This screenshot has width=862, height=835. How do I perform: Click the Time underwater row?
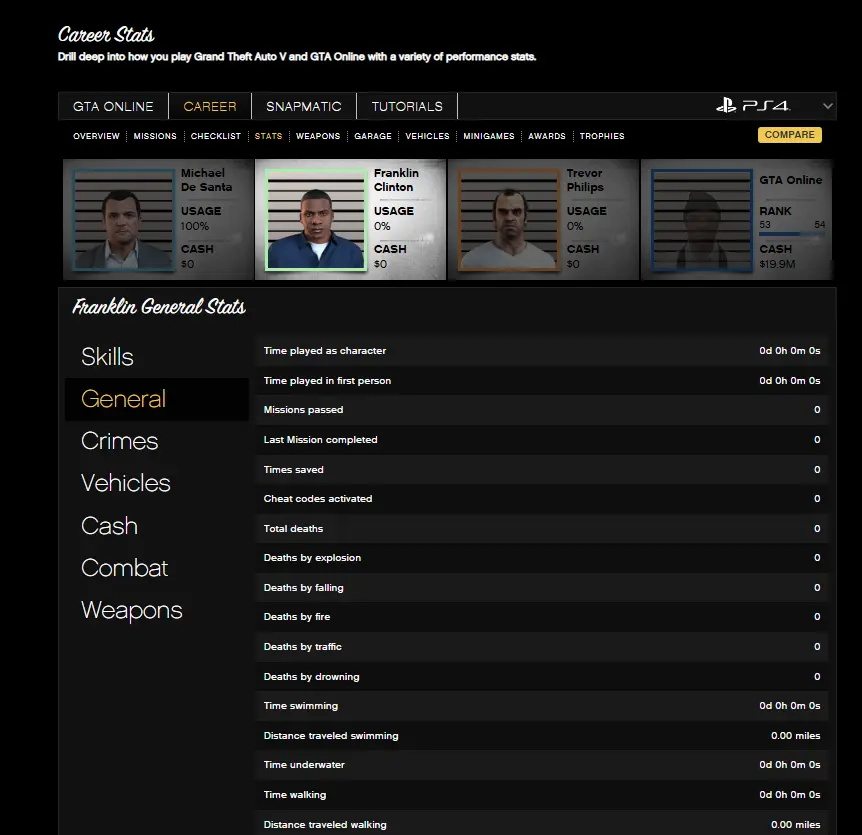[541, 765]
